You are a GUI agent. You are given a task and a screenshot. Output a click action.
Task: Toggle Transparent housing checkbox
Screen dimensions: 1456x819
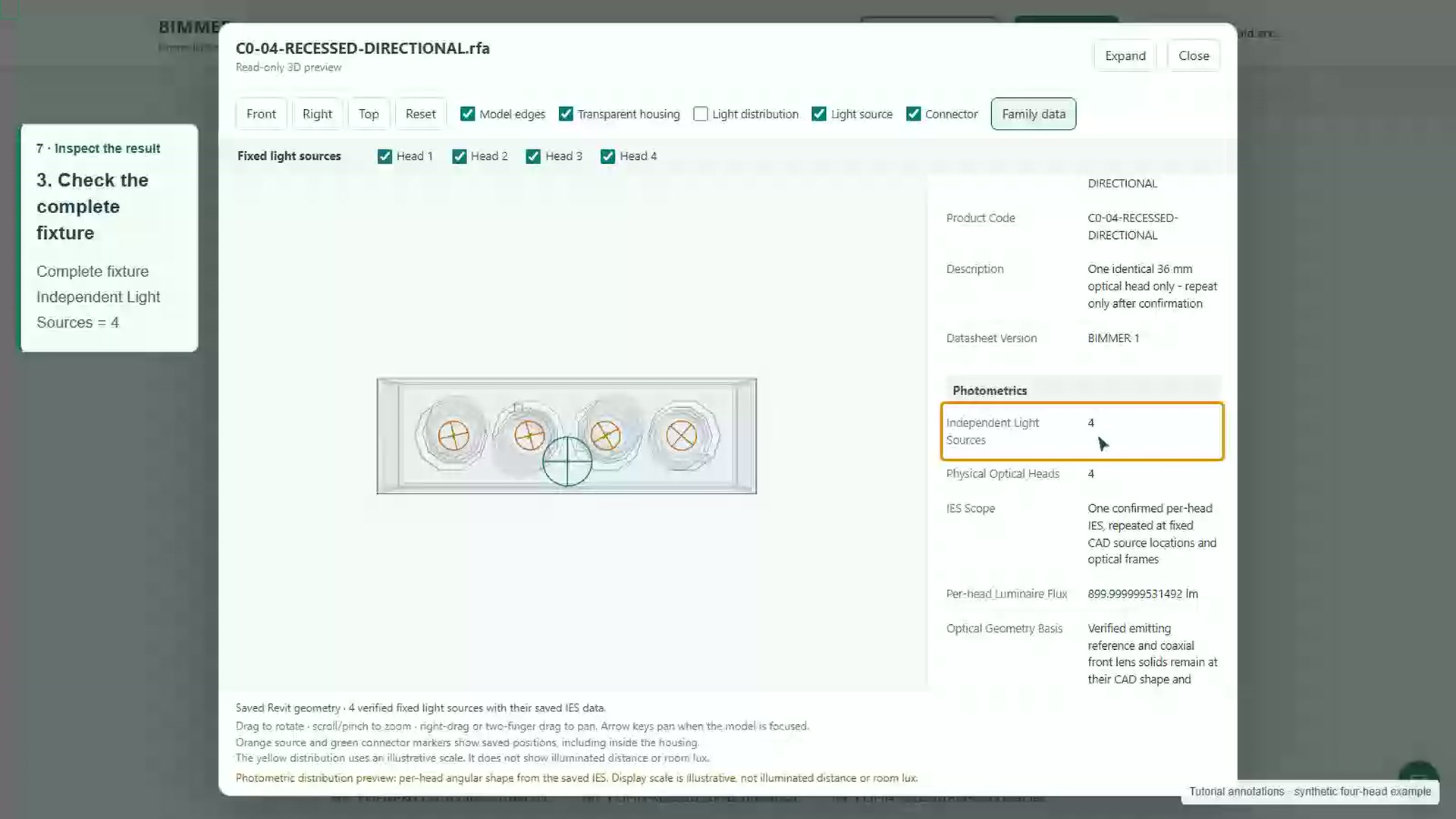point(566,114)
